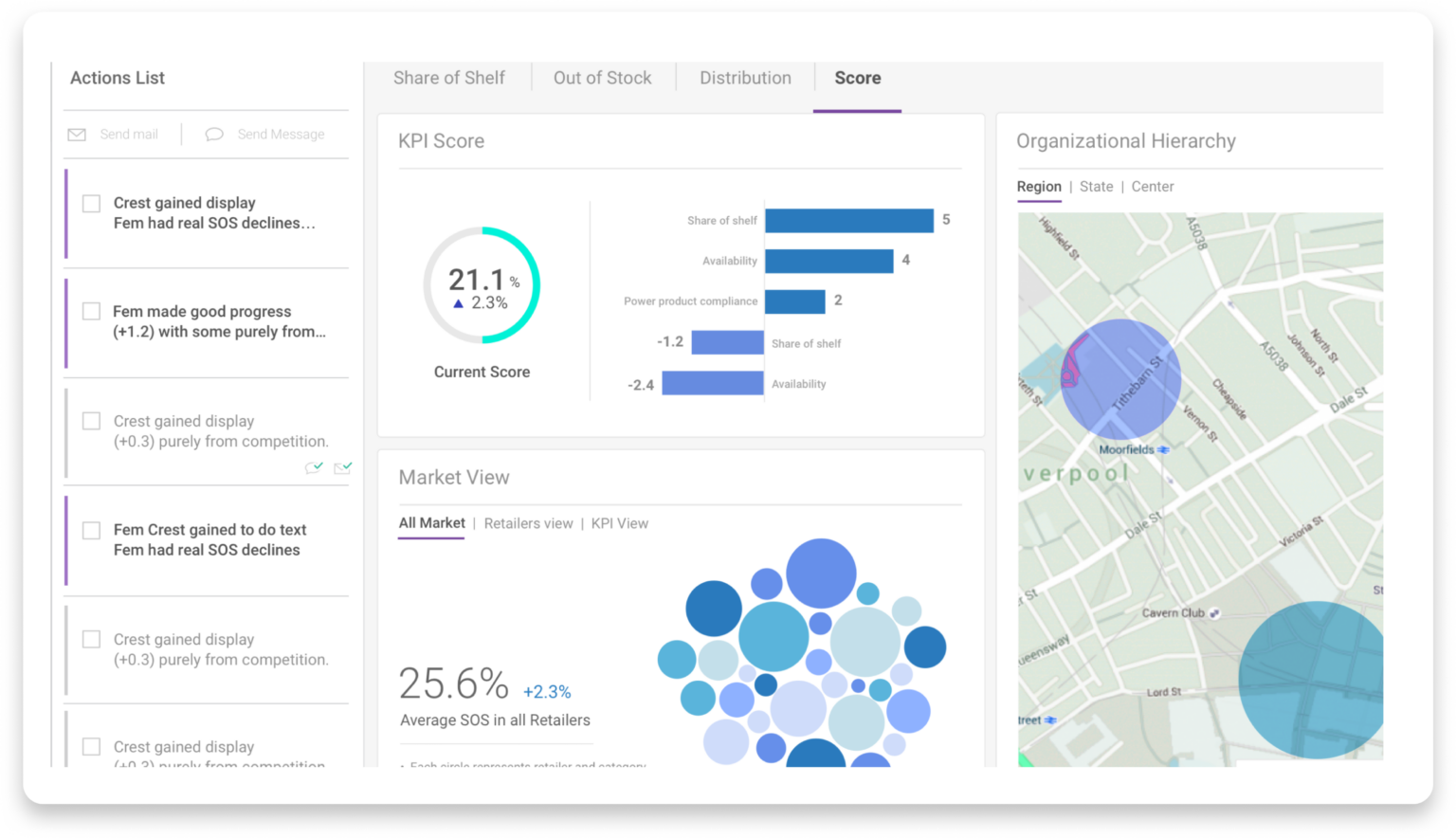Screen dimensions: 1456x838
Task: Click the Send mail envelope icon
Action: pos(77,135)
